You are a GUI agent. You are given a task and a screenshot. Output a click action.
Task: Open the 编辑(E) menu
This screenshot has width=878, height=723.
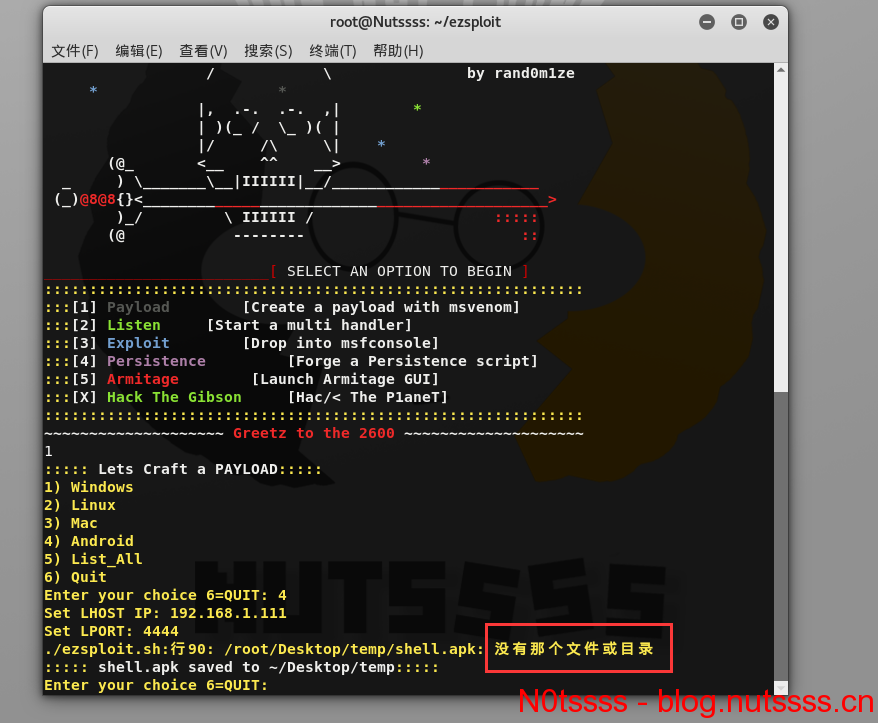click(x=139, y=51)
